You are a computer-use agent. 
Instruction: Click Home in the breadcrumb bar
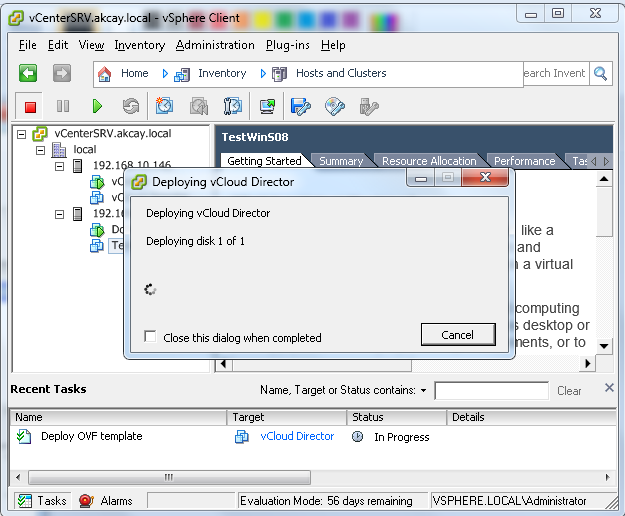click(x=134, y=73)
